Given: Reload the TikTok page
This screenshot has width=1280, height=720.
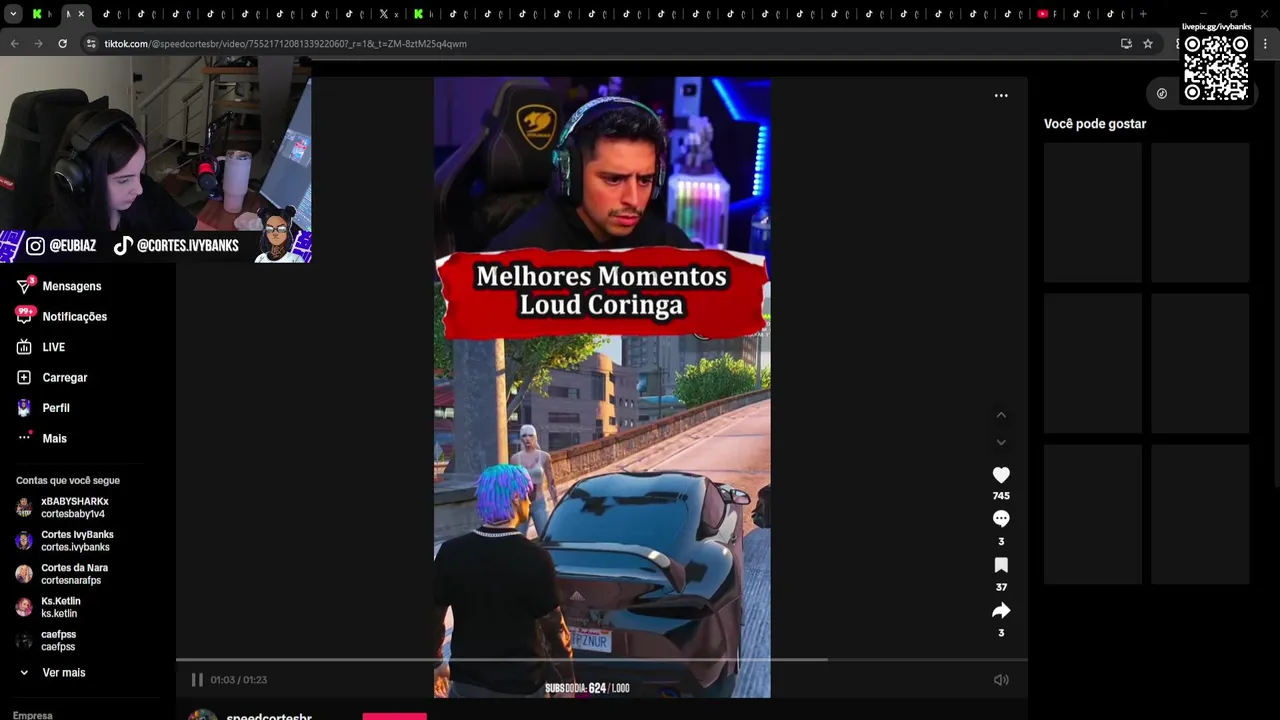Looking at the screenshot, I should click(x=62, y=44).
